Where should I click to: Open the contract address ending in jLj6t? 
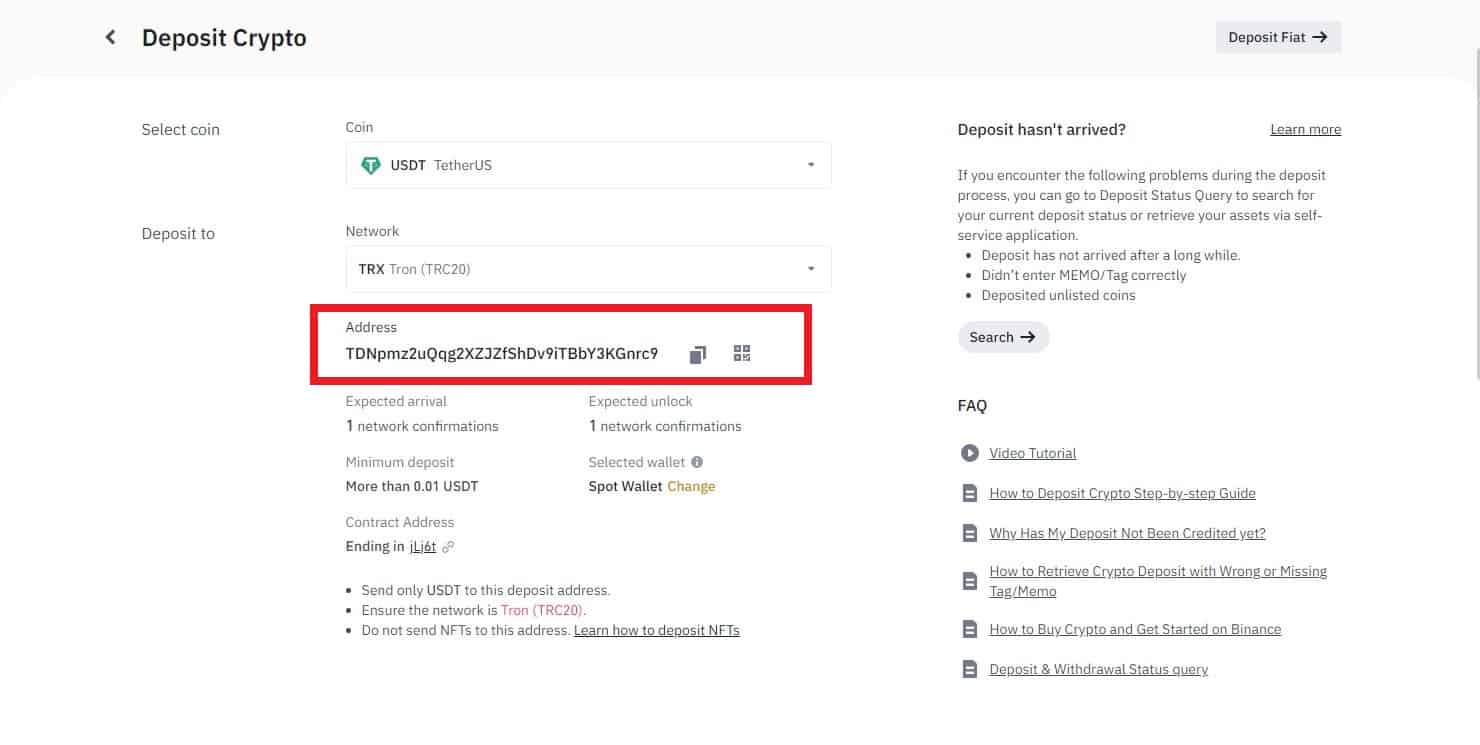(422, 547)
